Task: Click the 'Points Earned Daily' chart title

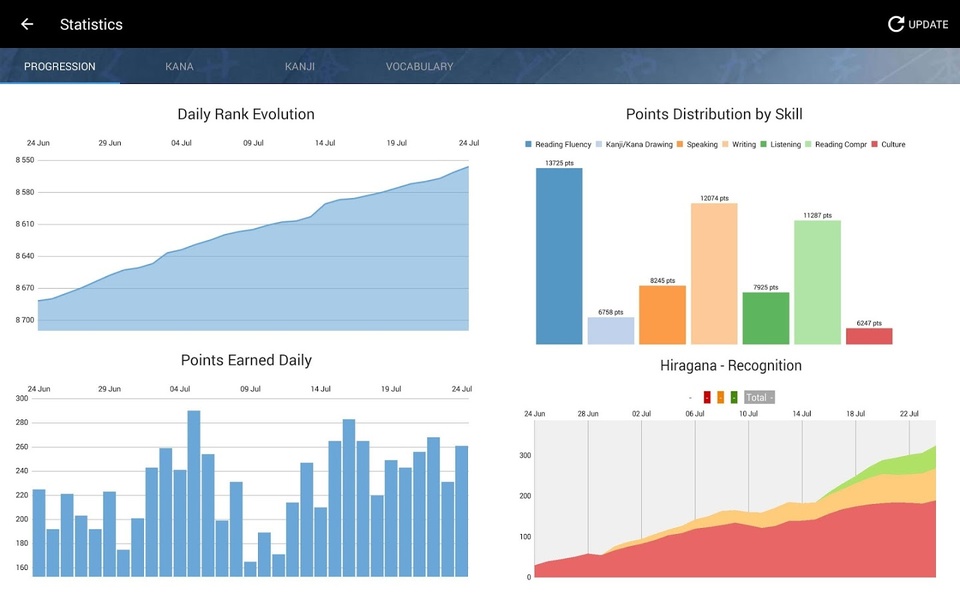Action: tap(246, 360)
